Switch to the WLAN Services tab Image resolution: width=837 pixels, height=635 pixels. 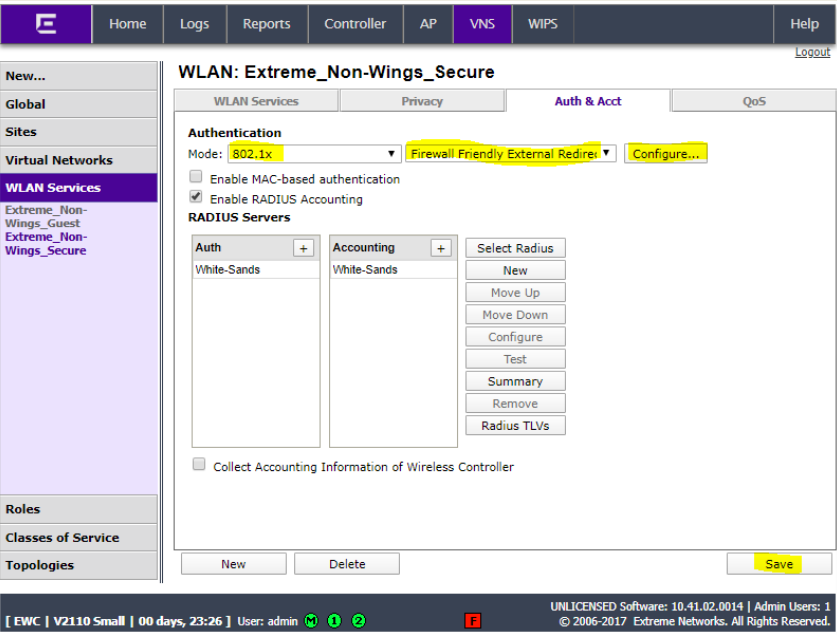[x=256, y=101]
